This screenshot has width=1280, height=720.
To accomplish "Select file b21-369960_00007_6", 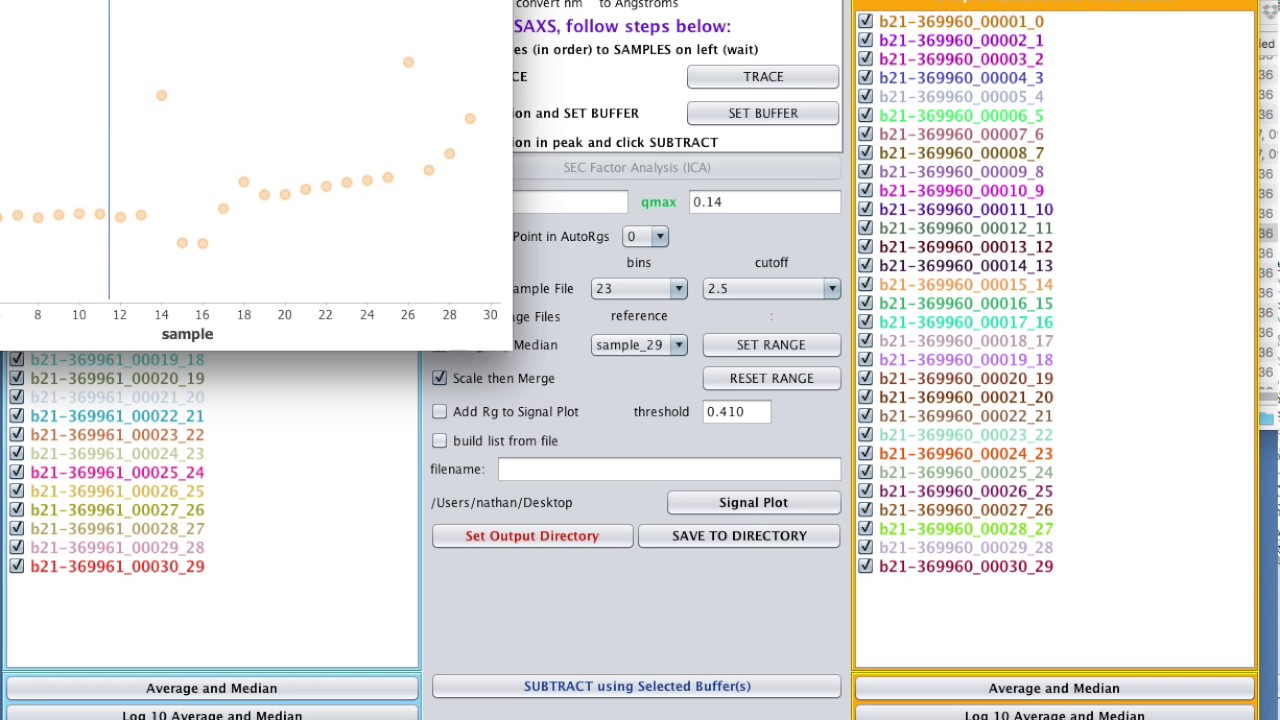I will coord(961,134).
